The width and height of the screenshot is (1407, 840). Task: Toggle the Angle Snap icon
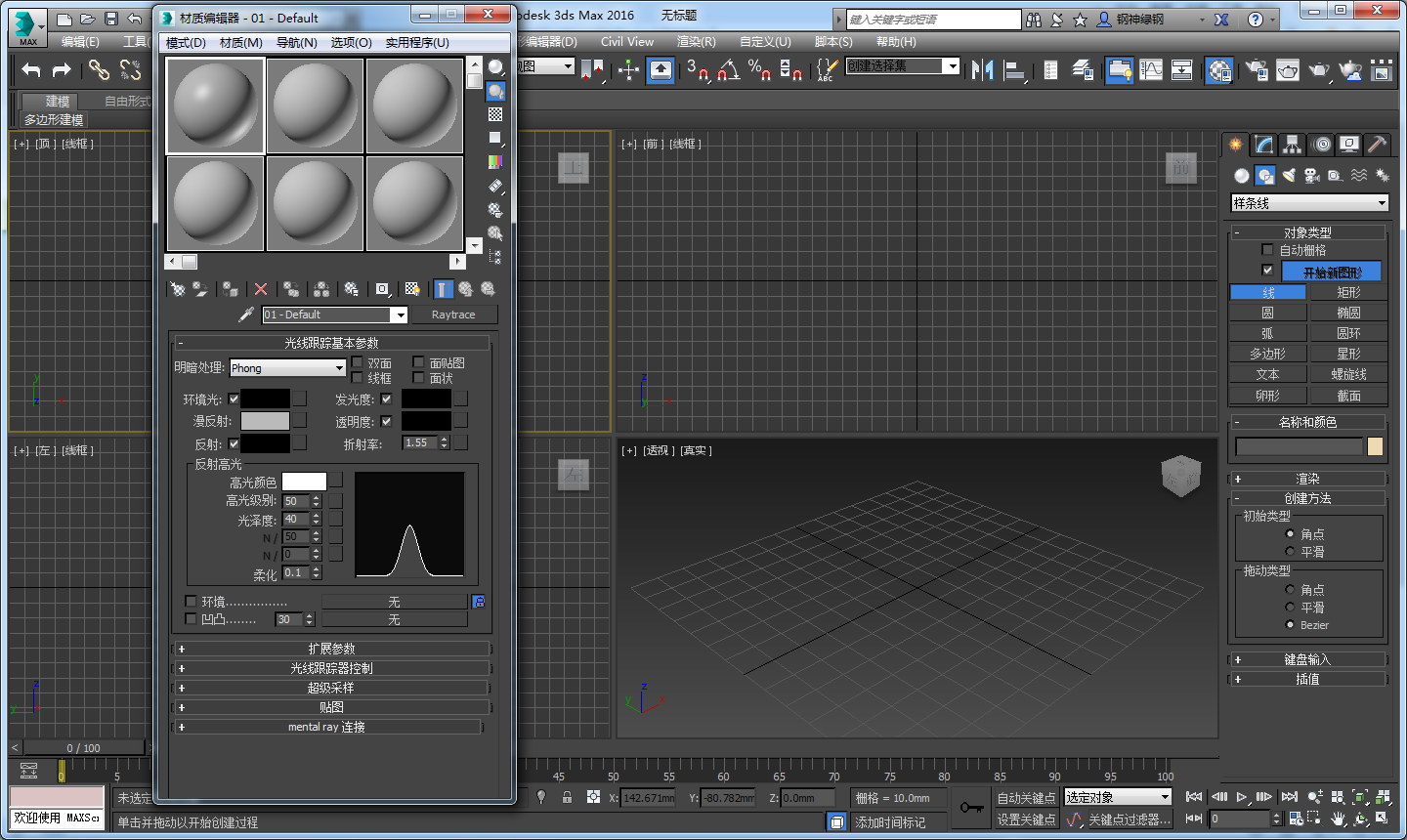tap(729, 69)
